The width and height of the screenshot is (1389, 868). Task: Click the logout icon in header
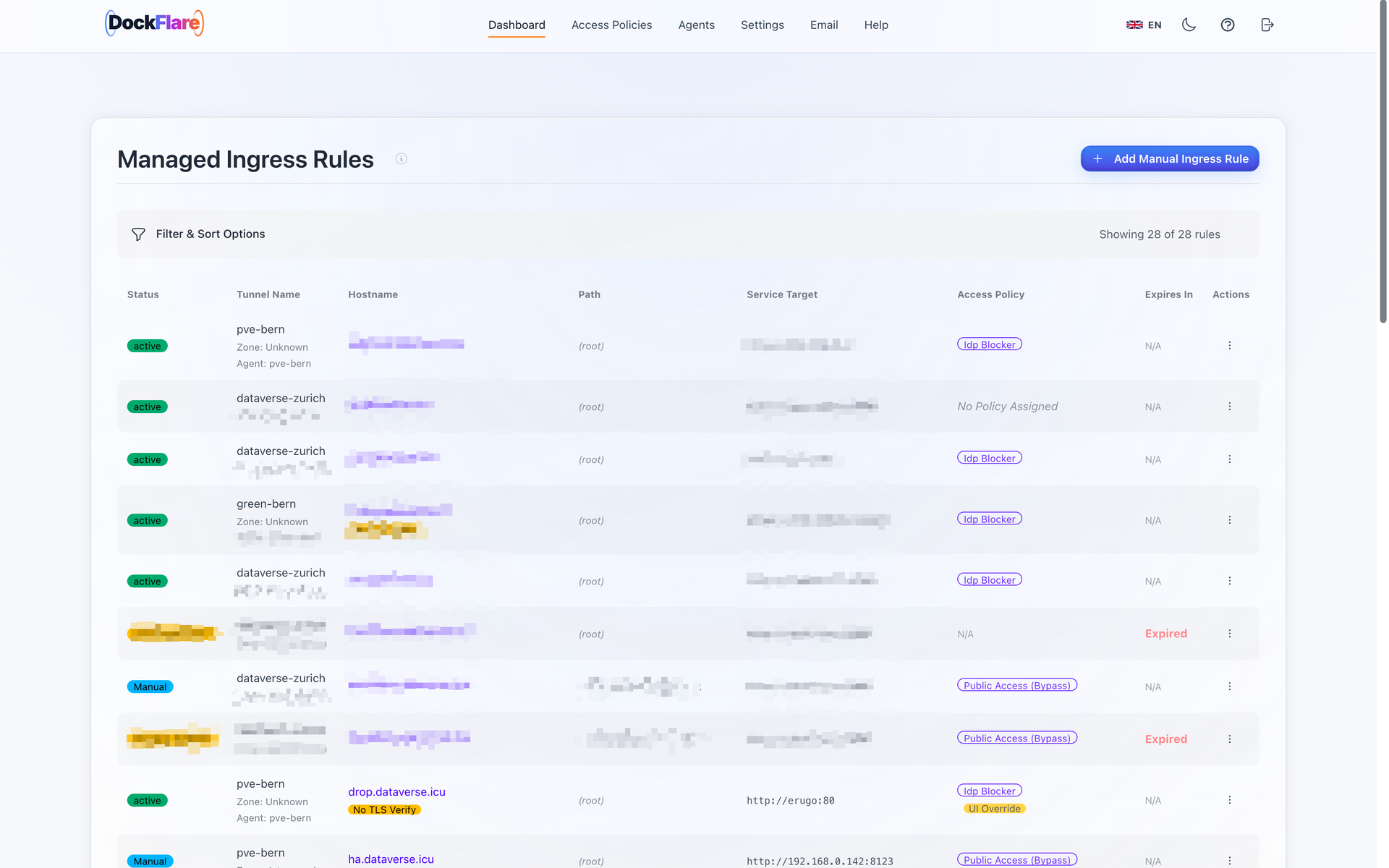(1267, 25)
